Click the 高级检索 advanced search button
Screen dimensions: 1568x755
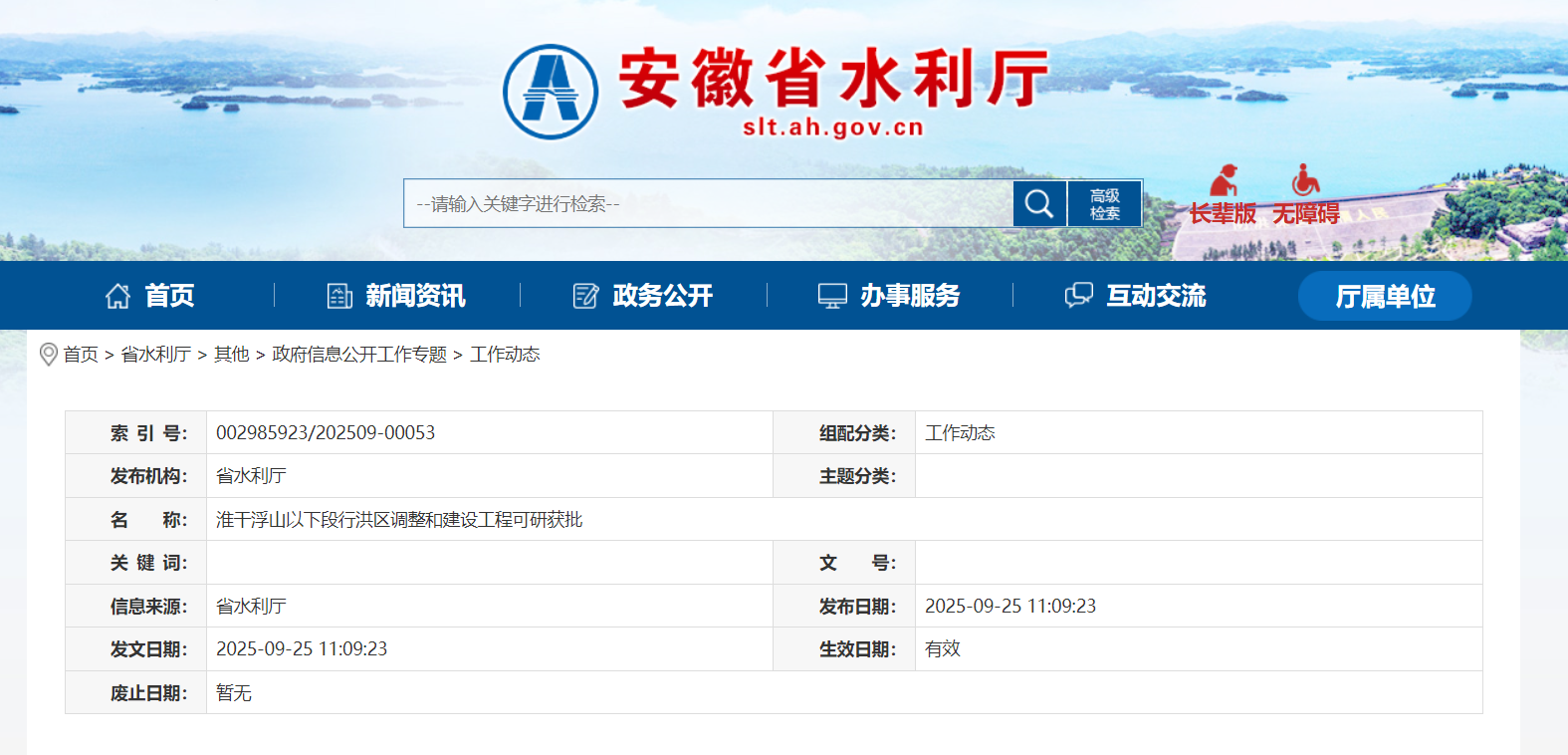(1104, 203)
